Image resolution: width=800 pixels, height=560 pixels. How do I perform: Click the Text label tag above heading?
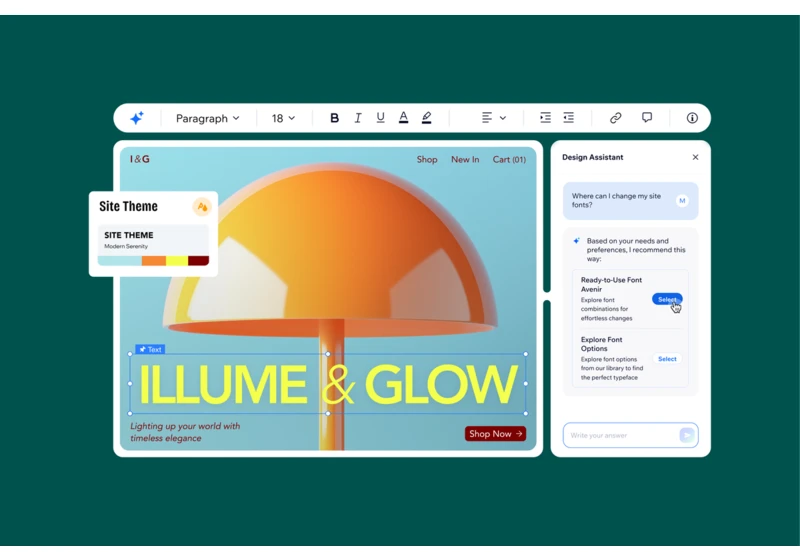[150, 349]
